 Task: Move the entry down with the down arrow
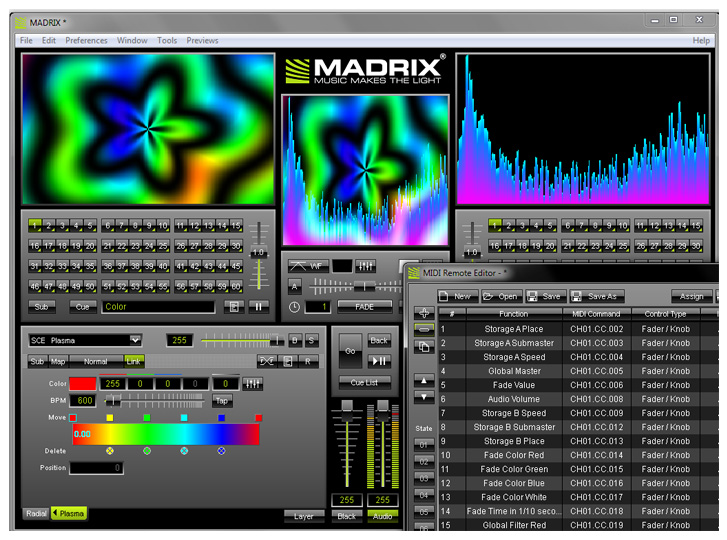(x=424, y=397)
